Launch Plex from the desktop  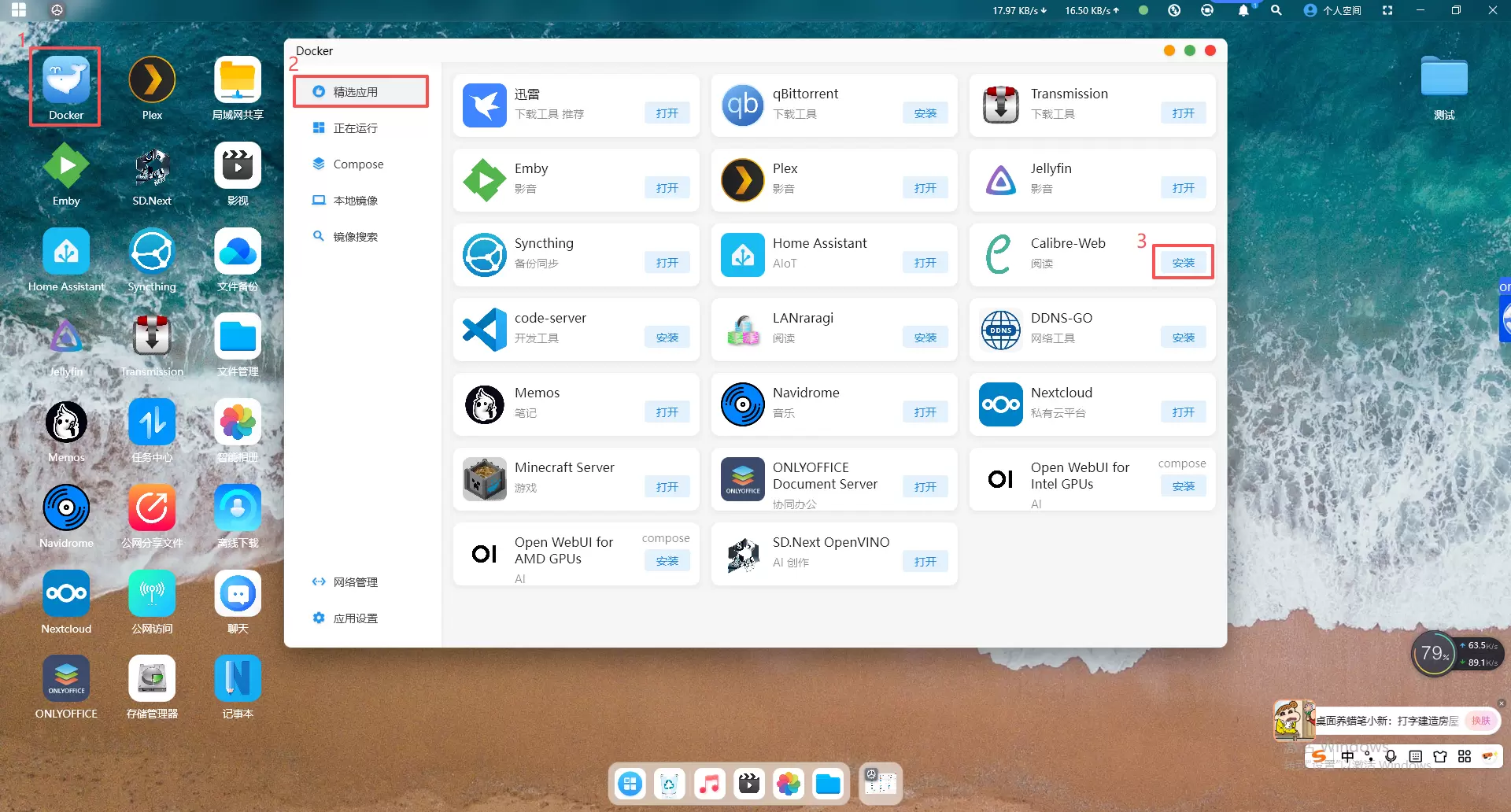[152, 82]
